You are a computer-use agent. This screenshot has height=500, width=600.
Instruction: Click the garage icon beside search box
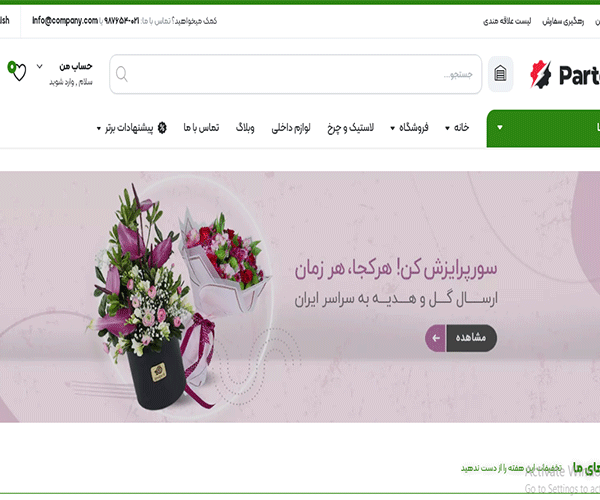pyautogui.click(x=500, y=73)
